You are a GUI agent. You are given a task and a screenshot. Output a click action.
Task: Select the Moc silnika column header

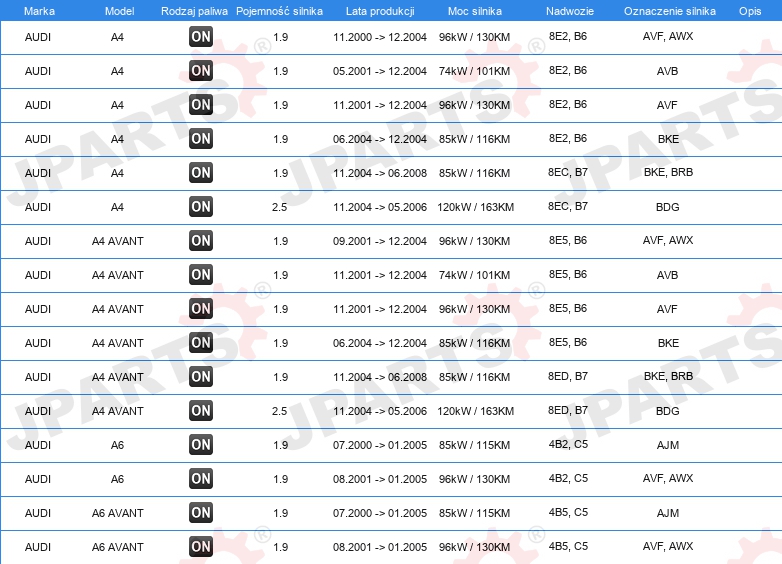click(x=475, y=11)
